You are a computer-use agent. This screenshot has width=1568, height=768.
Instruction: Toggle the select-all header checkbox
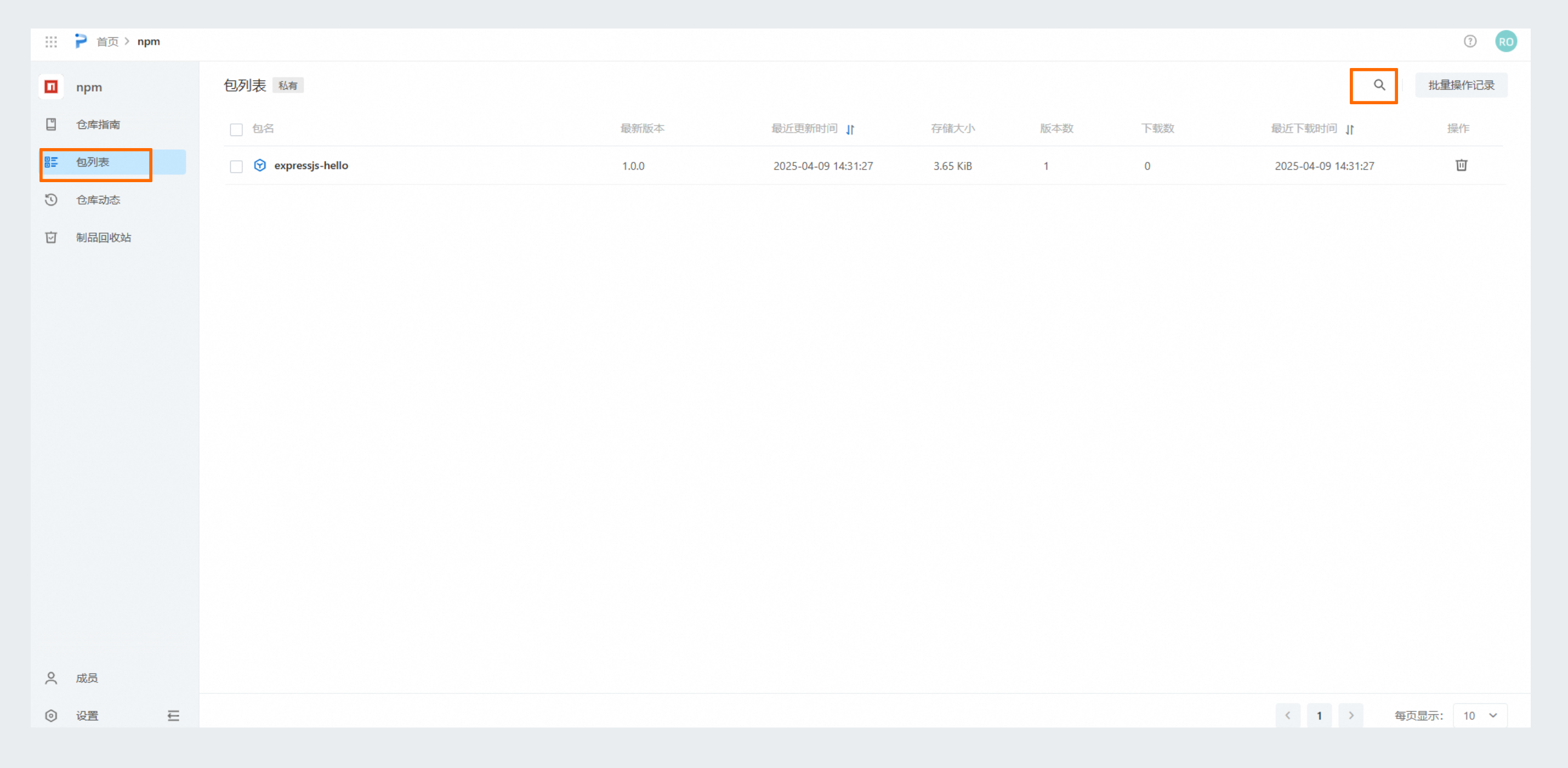[x=236, y=129]
